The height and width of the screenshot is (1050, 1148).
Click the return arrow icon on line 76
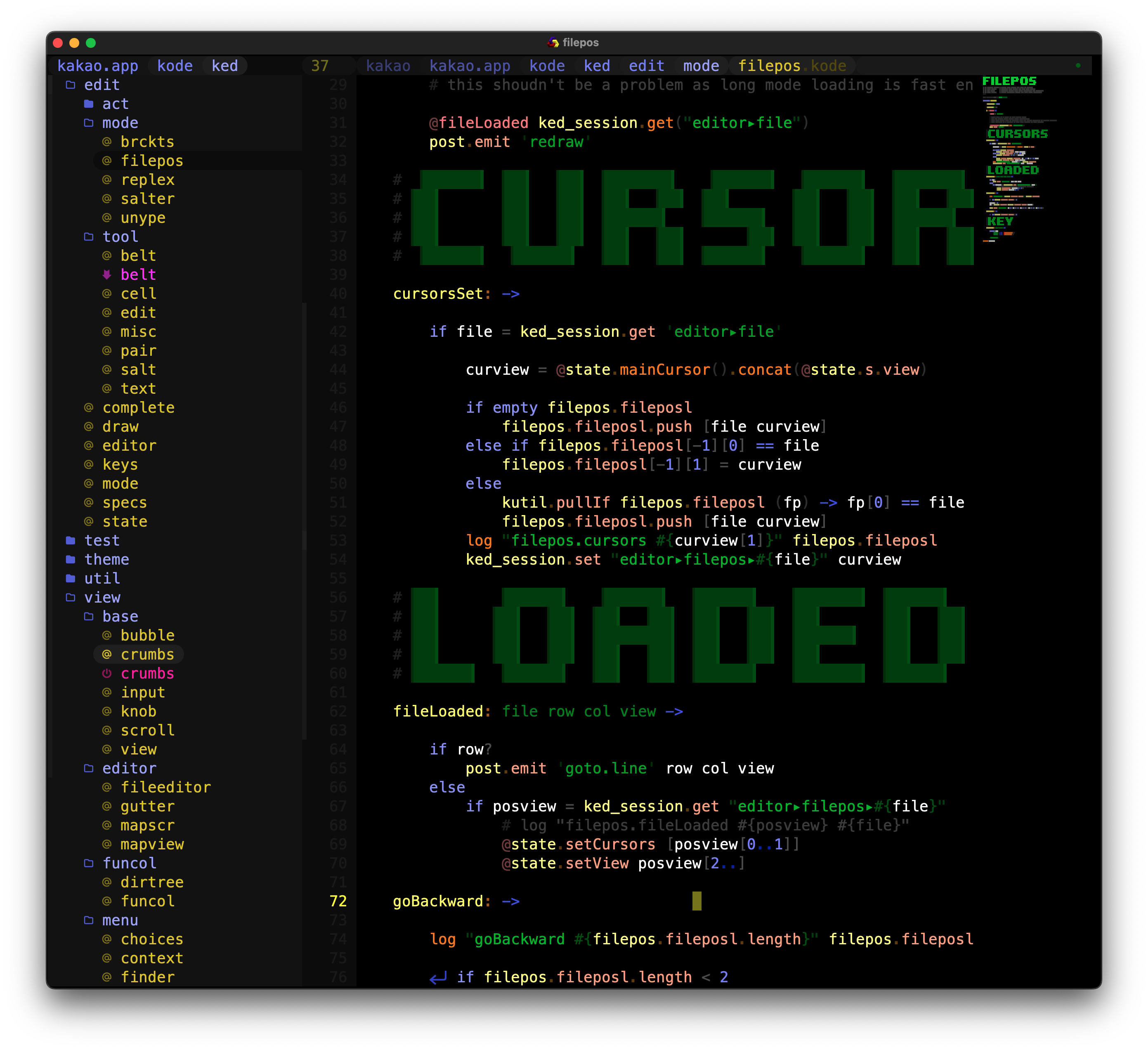coord(437,978)
